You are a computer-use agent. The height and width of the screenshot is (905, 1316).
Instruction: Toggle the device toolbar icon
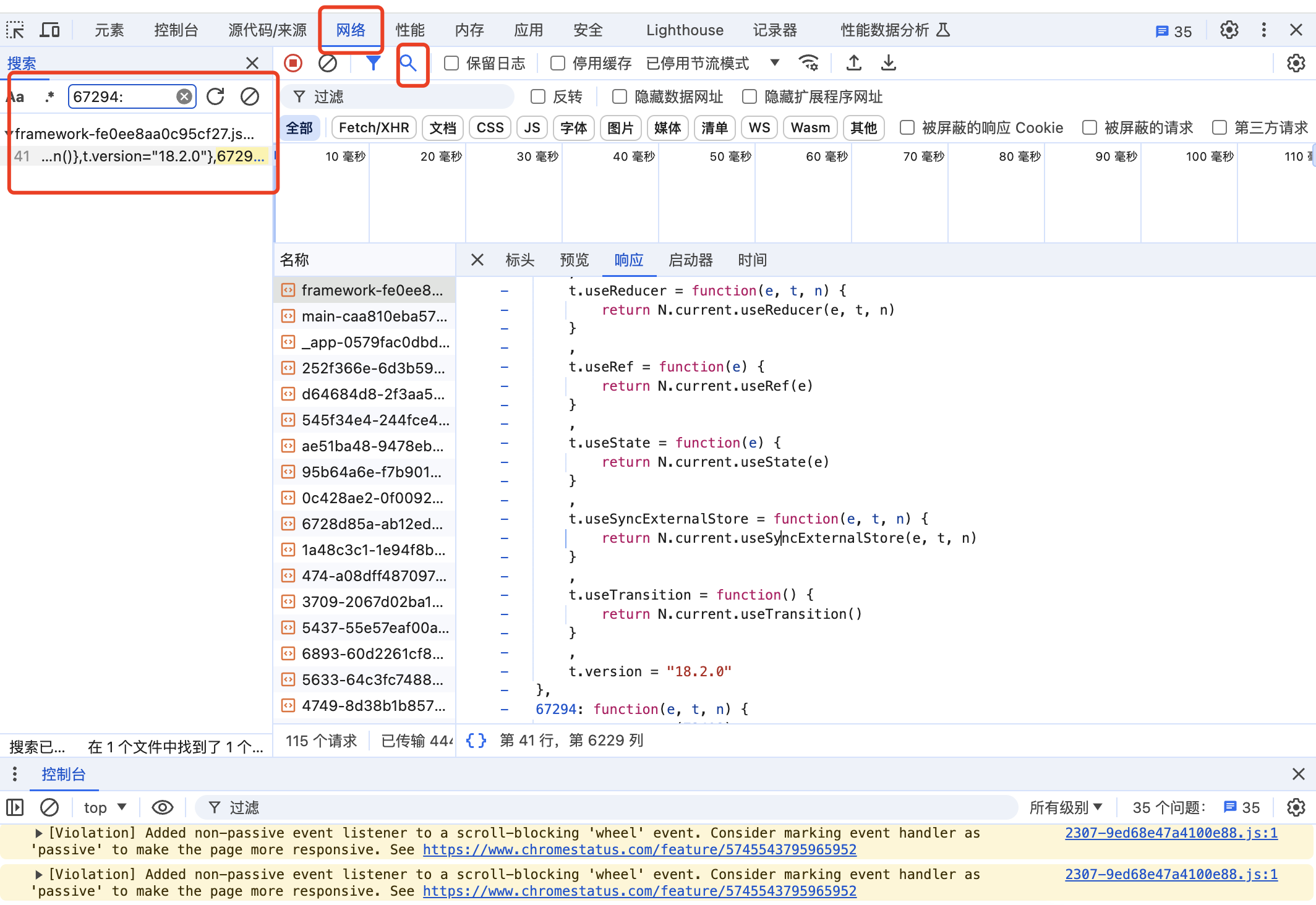[50, 30]
